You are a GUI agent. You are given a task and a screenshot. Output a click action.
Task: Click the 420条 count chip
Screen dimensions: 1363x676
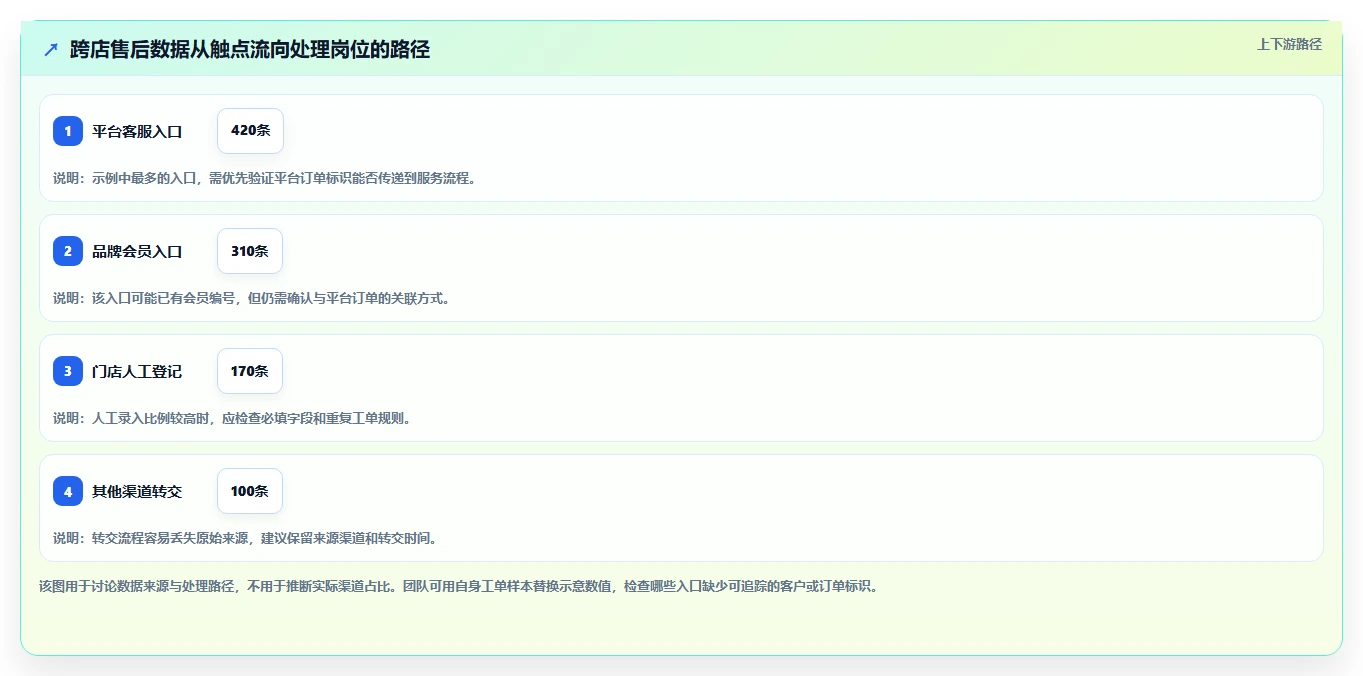tap(250, 131)
